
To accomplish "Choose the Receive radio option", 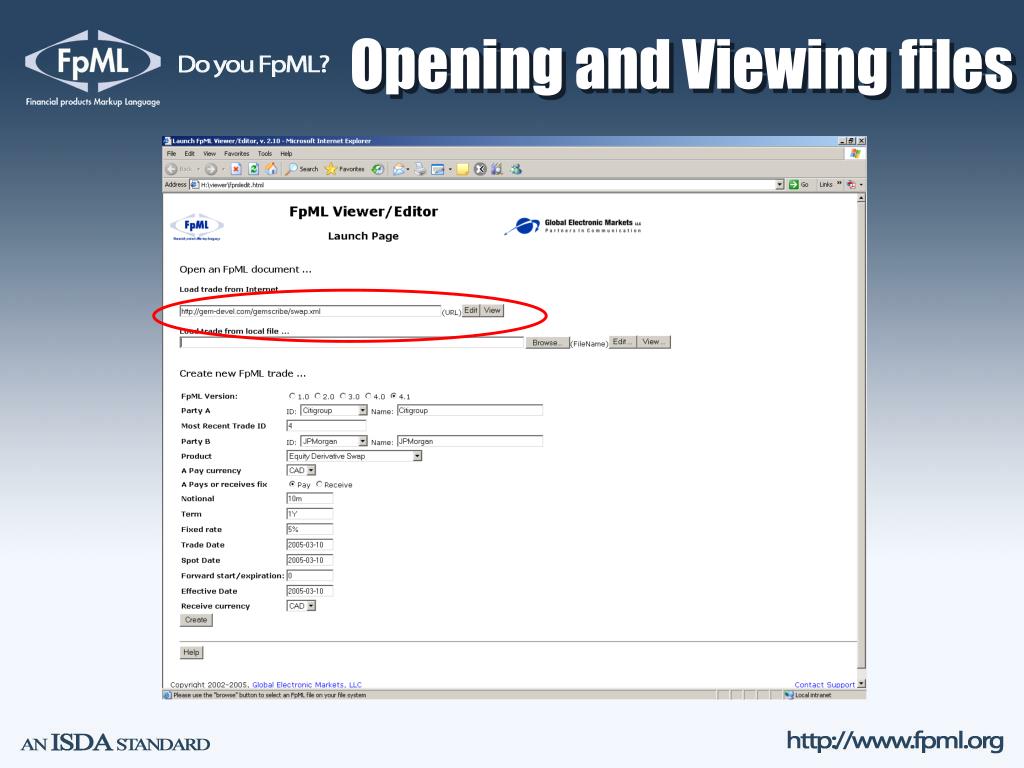I will coord(319,484).
